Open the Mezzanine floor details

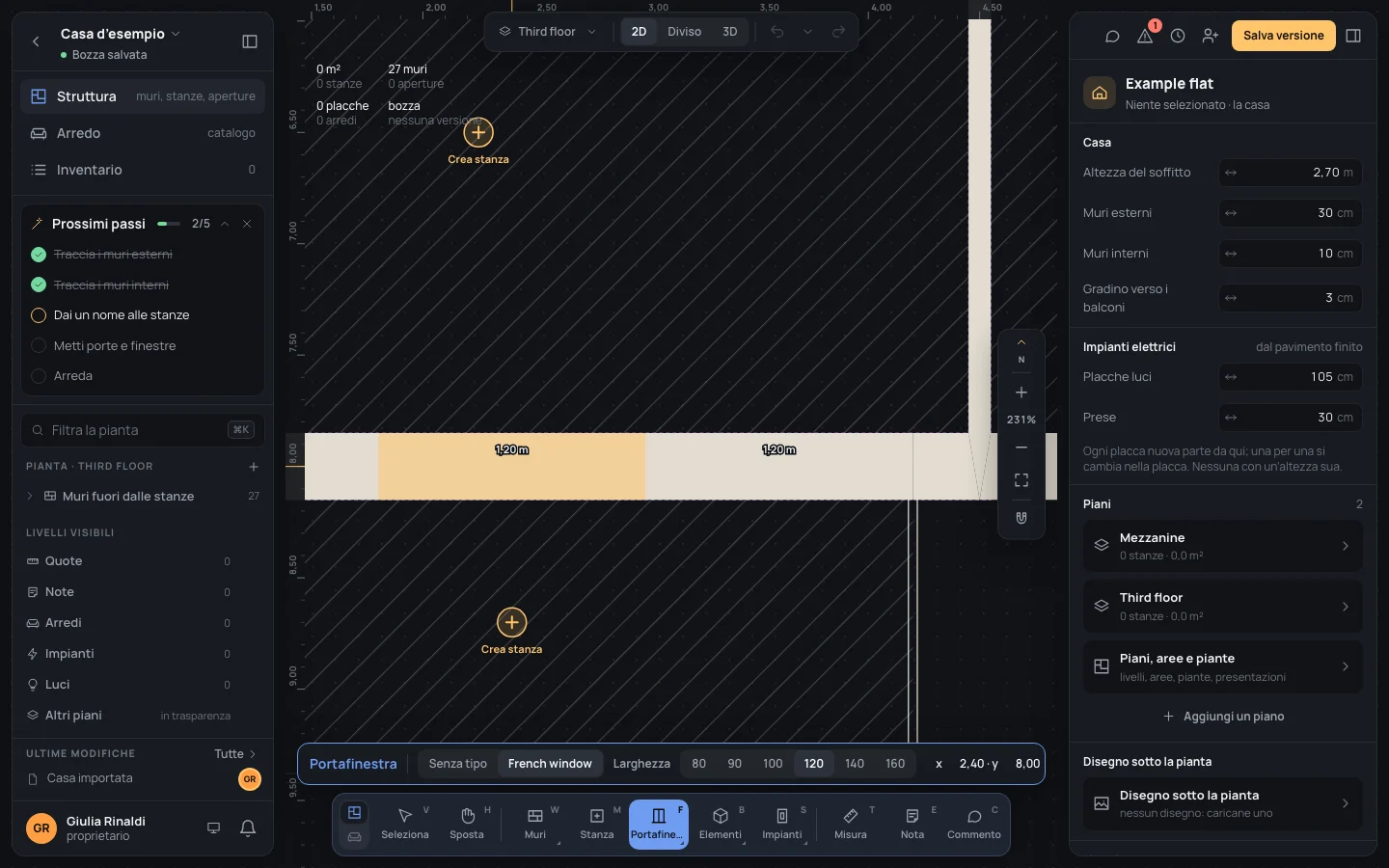click(x=1222, y=546)
